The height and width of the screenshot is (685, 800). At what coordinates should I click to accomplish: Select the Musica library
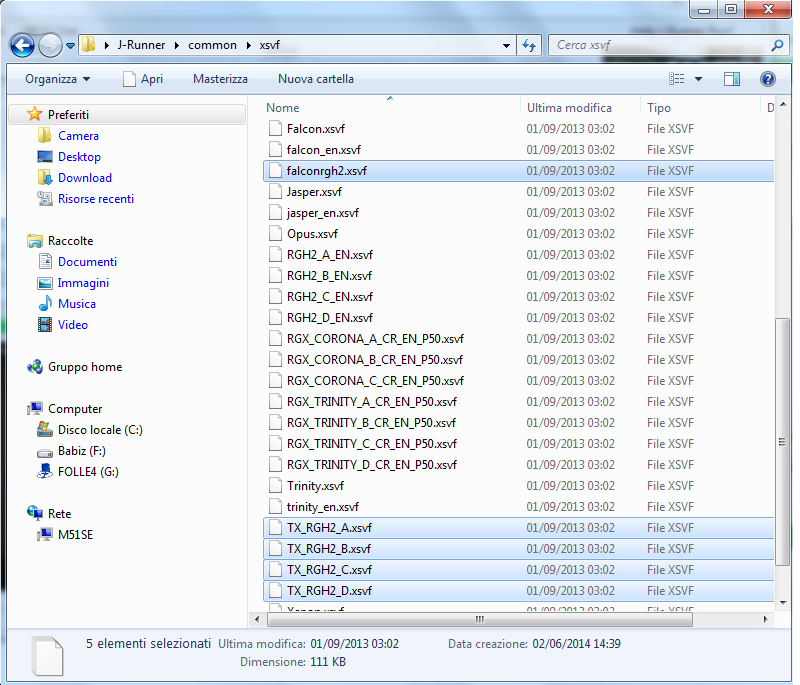[x=77, y=303]
